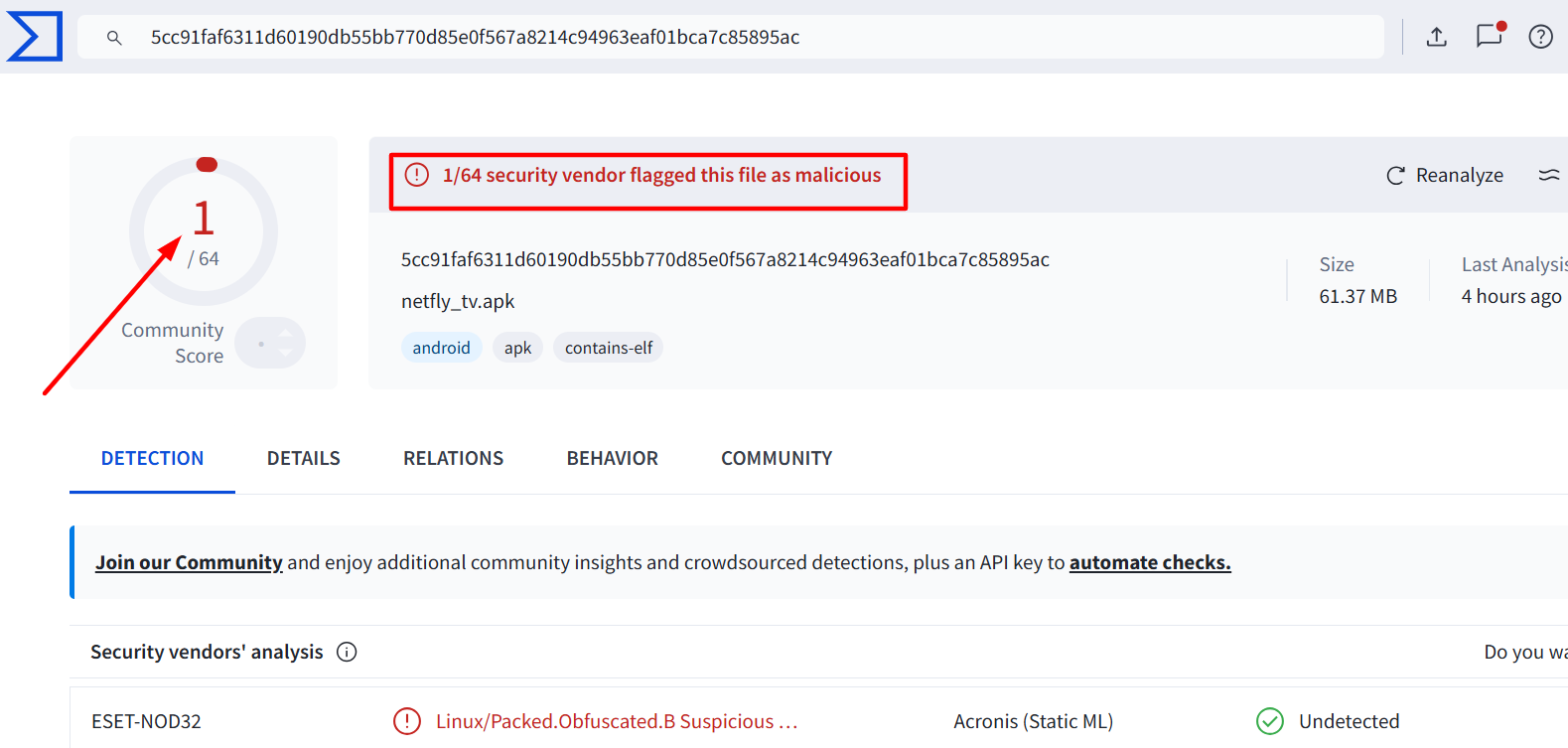Select the file hash text under the banner
The width and height of the screenshot is (1568, 748).
pyautogui.click(x=725, y=260)
